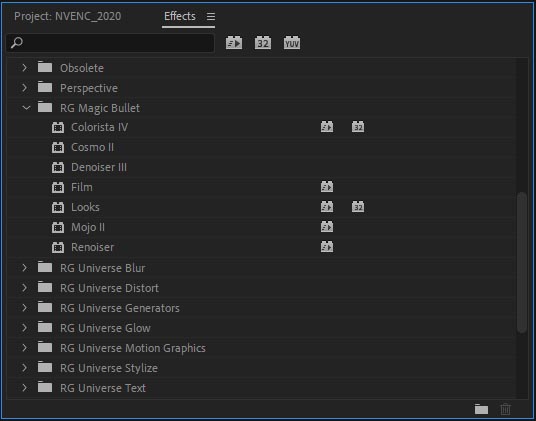Click RG Universe Blur folder icon

[45, 267]
